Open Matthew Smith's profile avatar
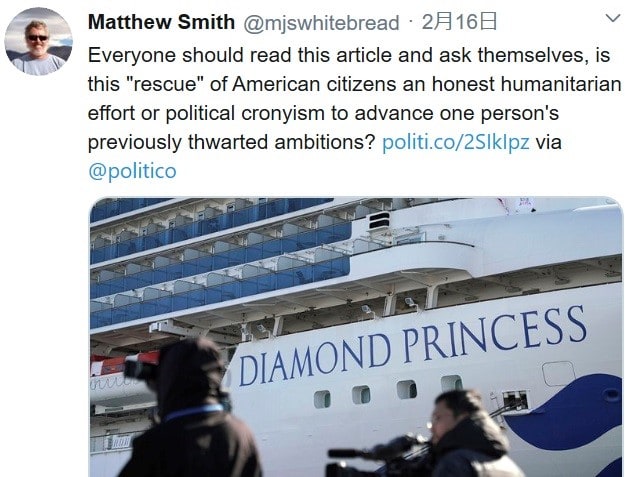The image size is (625, 477). point(38,41)
